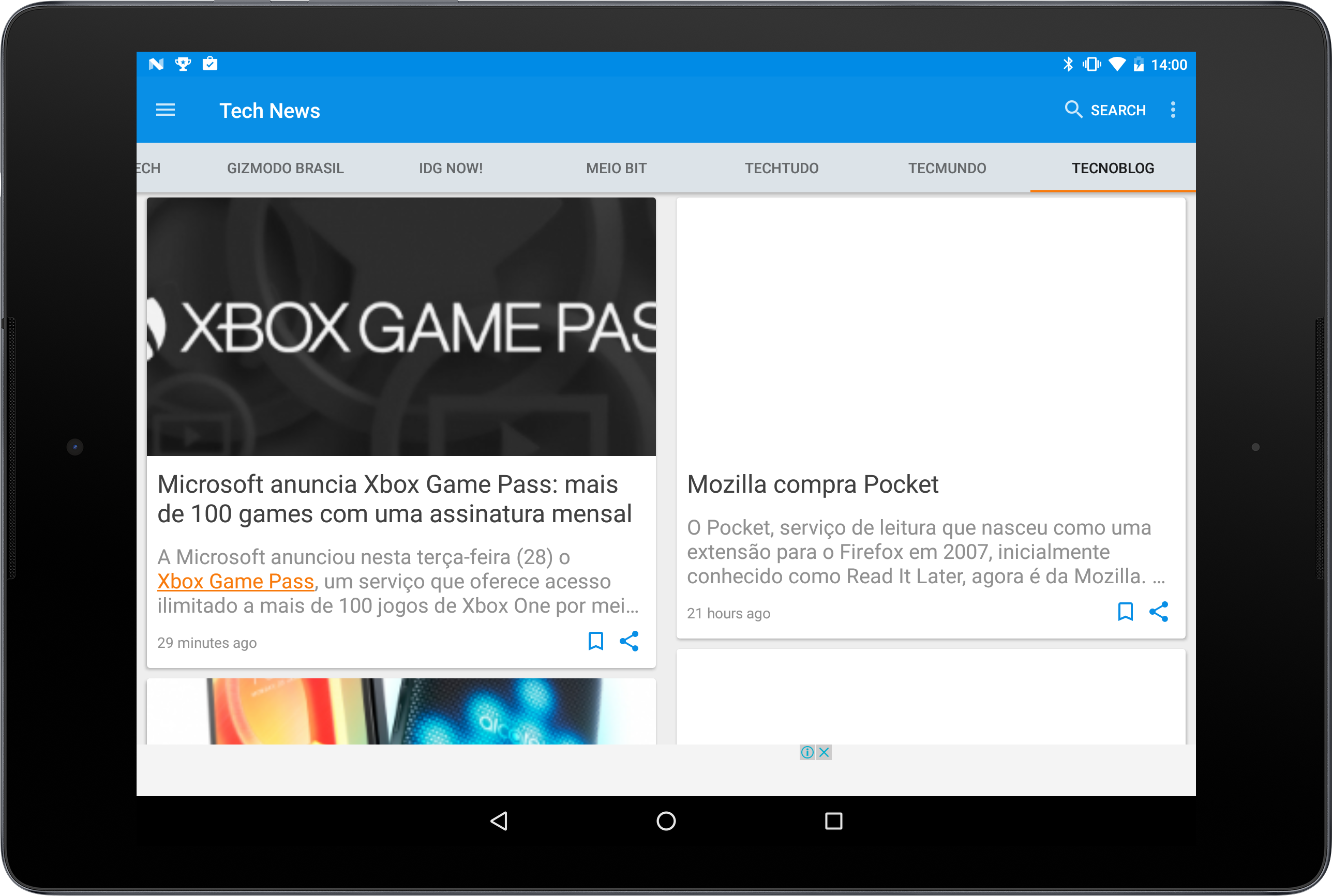This screenshot has height=896, width=1332.
Task: Tap the Bluetooth status icon
Action: 1067,64
